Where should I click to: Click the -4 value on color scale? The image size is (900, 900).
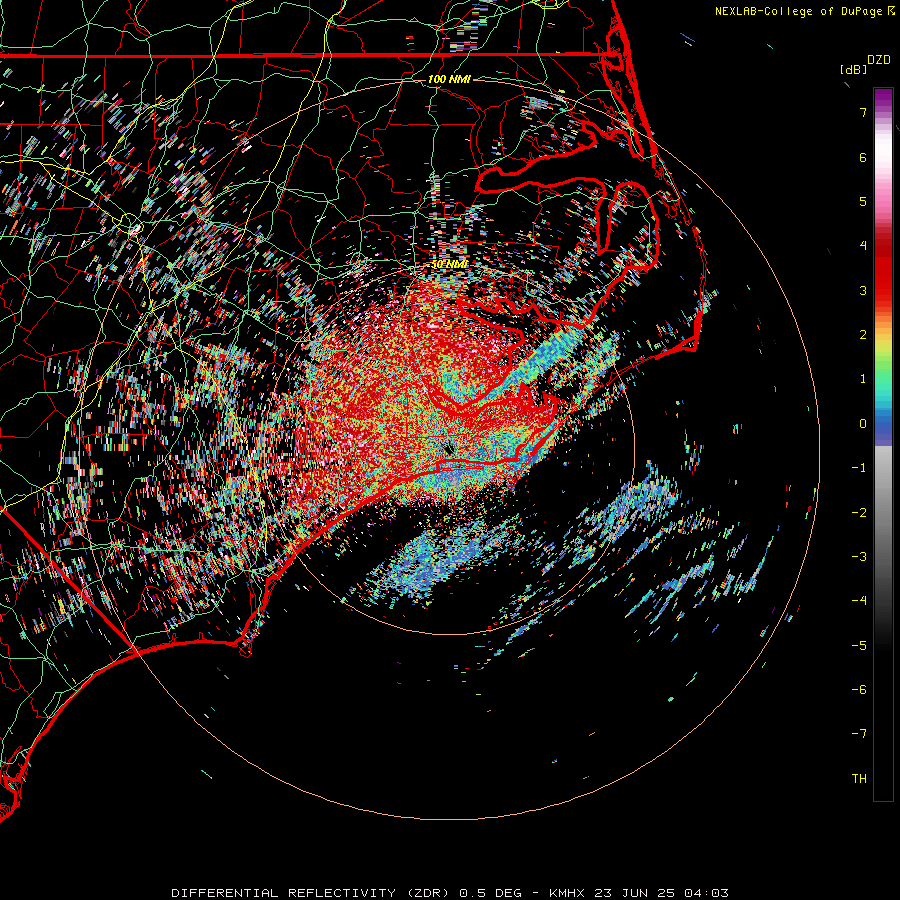(x=859, y=601)
